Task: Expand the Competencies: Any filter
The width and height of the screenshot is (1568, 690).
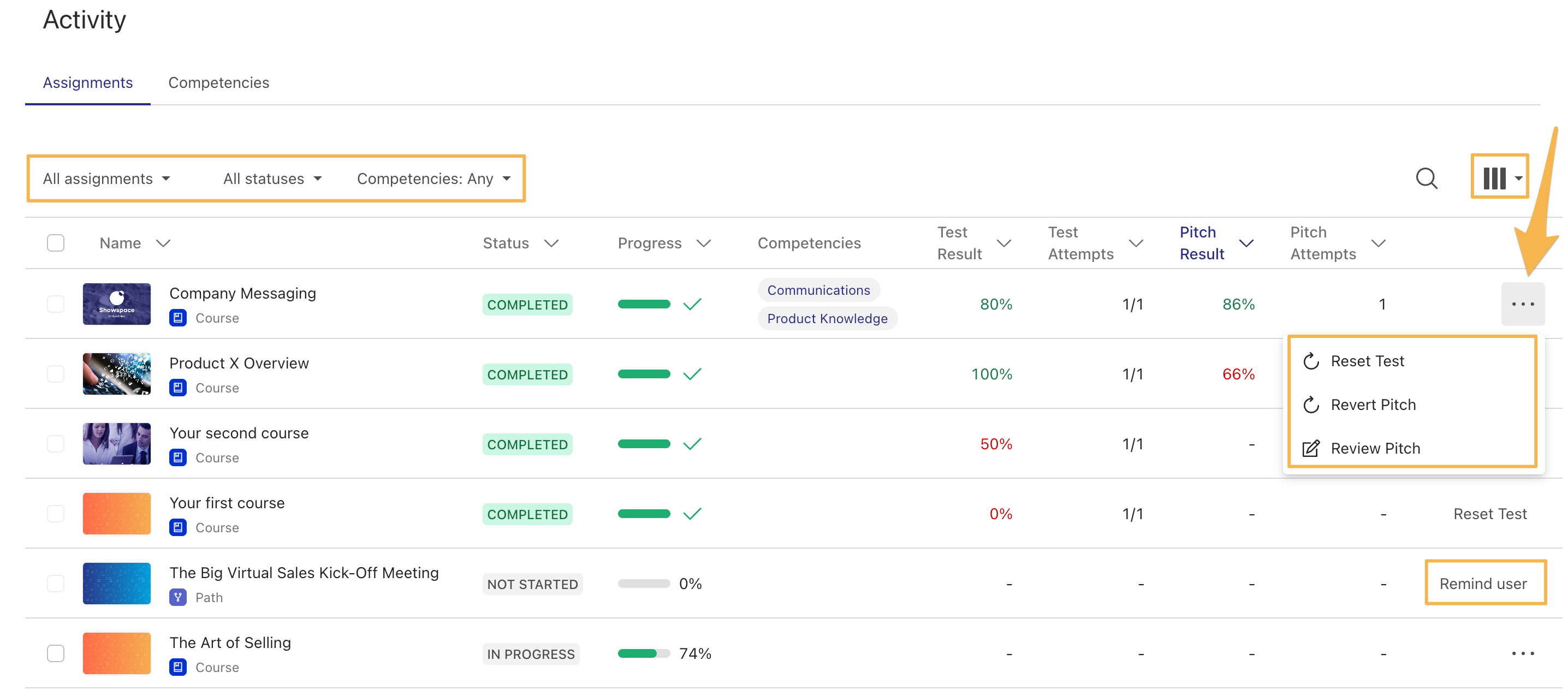Action: tap(433, 179)
